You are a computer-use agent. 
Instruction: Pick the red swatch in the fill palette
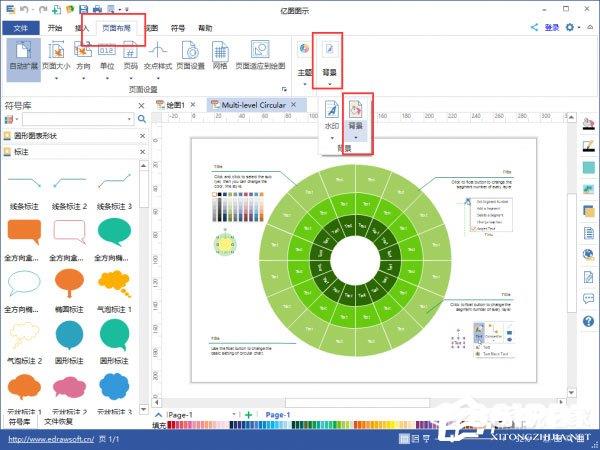171,424
